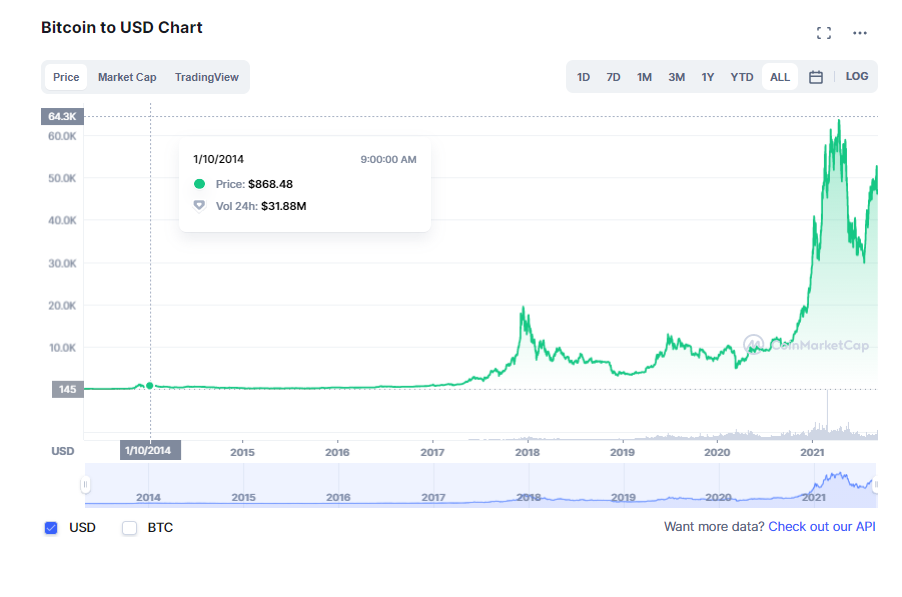Set chart range to YTD
Viewport: 902px width, 597px height.
coord(742,77)
